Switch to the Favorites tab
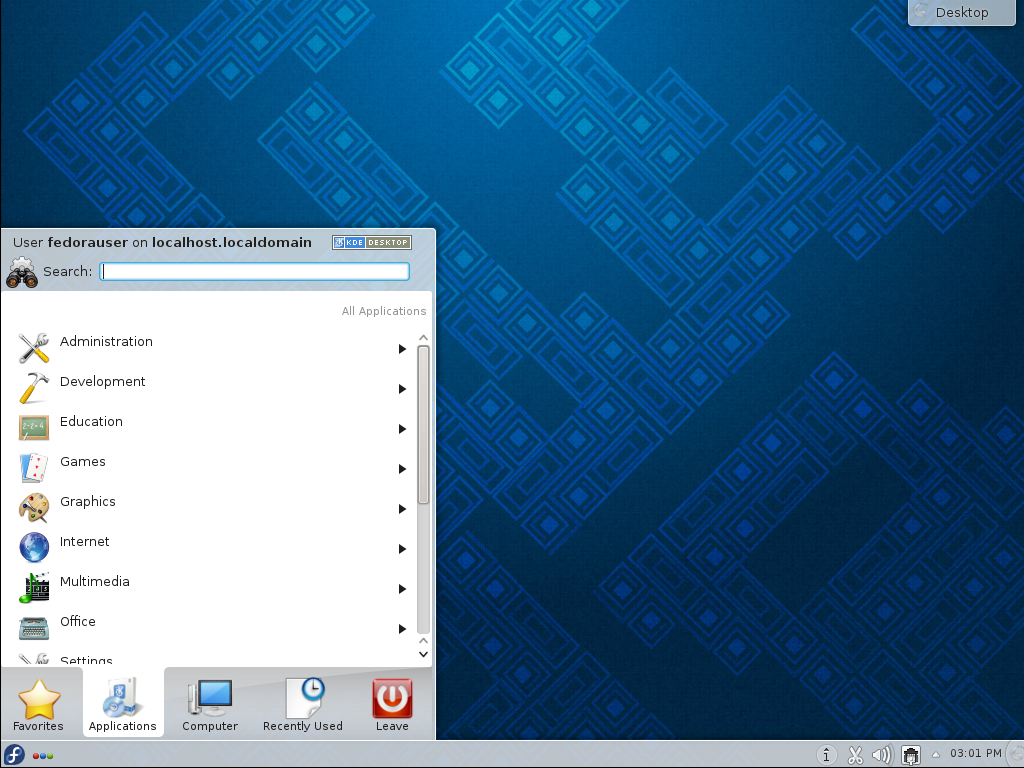Viewport: 1024px width, 768px height. 39,705
